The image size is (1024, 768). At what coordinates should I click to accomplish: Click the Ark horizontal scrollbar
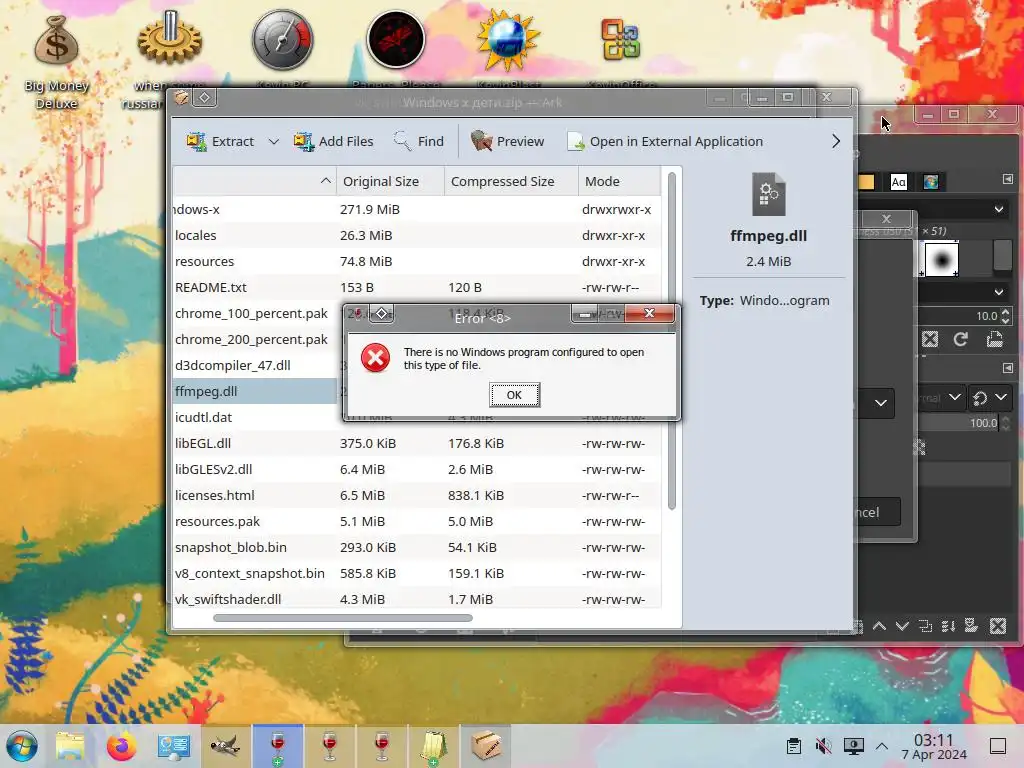pos(343,618)
